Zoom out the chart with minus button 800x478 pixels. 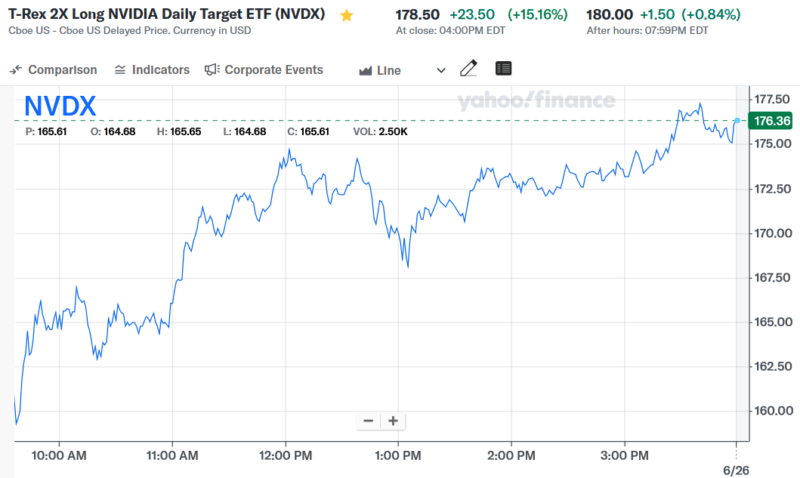[368, 421]
